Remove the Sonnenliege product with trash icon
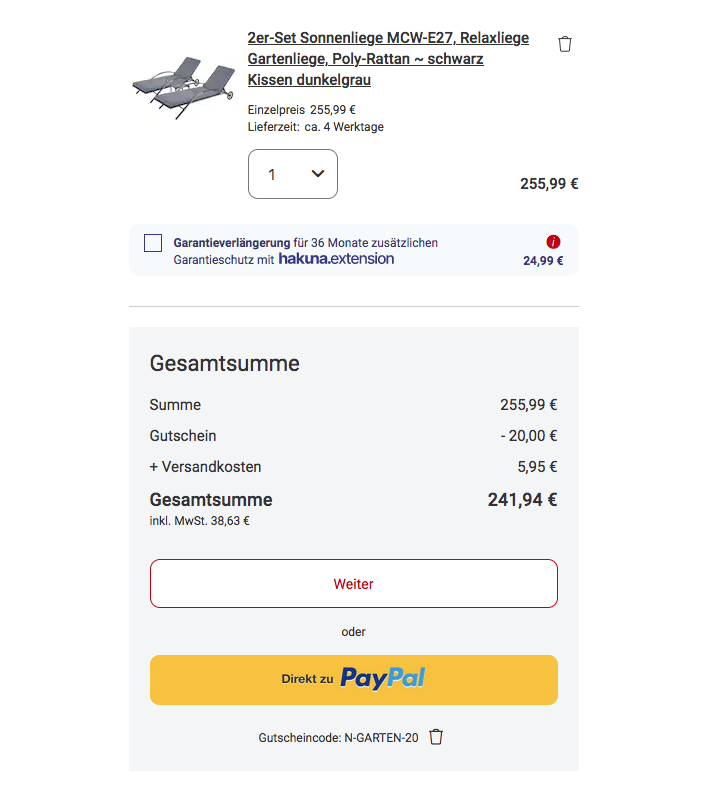The image size is (711, 785). pyautogui.click(x=565, y=44)
